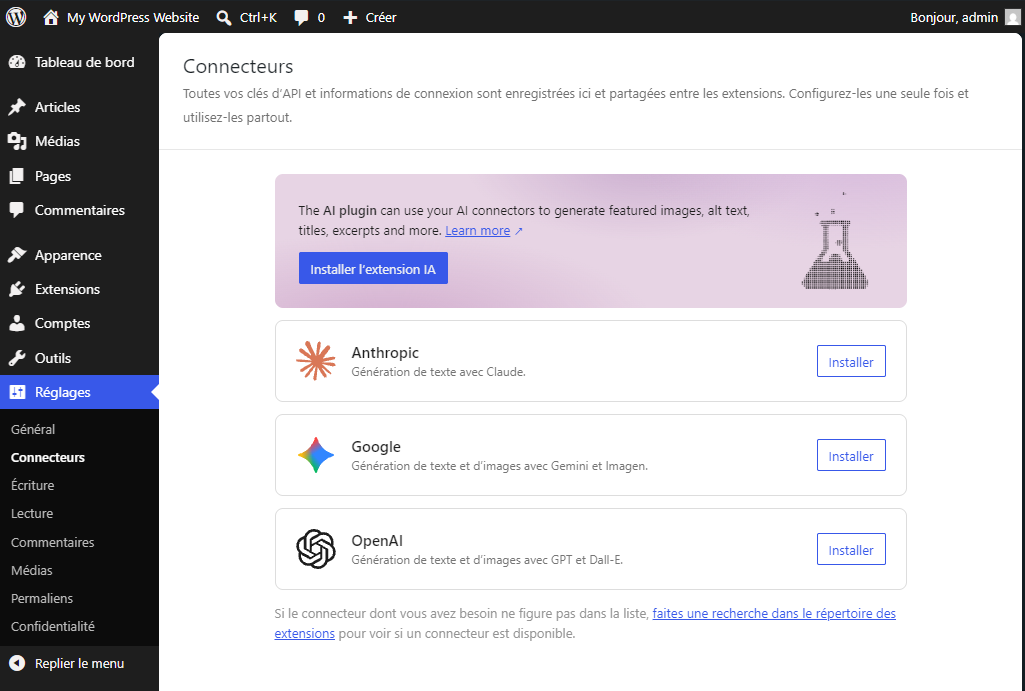Select the Connecteurs submenu item
Image resolution: width=1025 pixels, height=691 pixels.
tap(48, 457)
